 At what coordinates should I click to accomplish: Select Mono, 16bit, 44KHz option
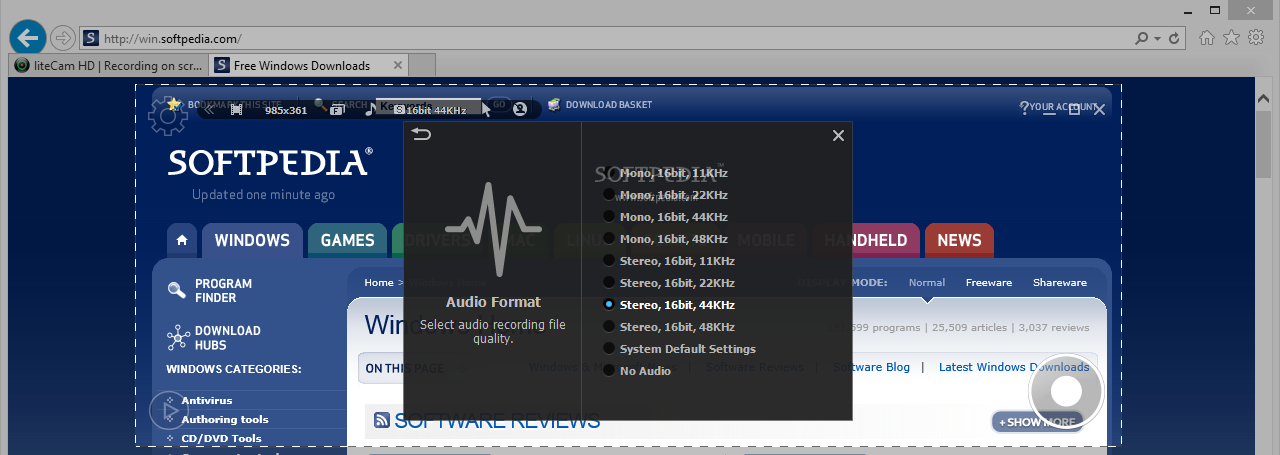[x=667, y=217]
